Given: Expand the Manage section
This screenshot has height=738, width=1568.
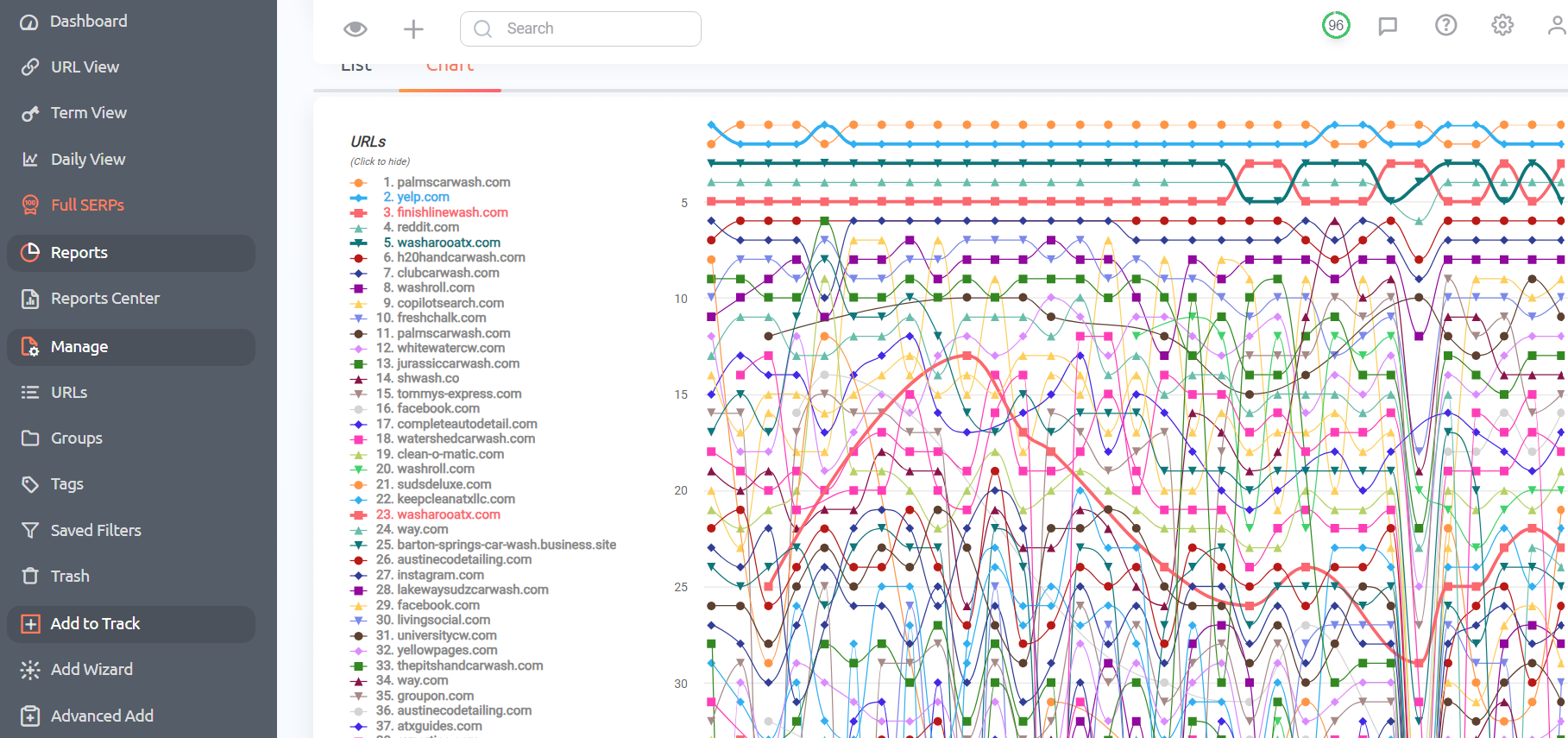Looking at the screenshot, I should tap(131, 347).
